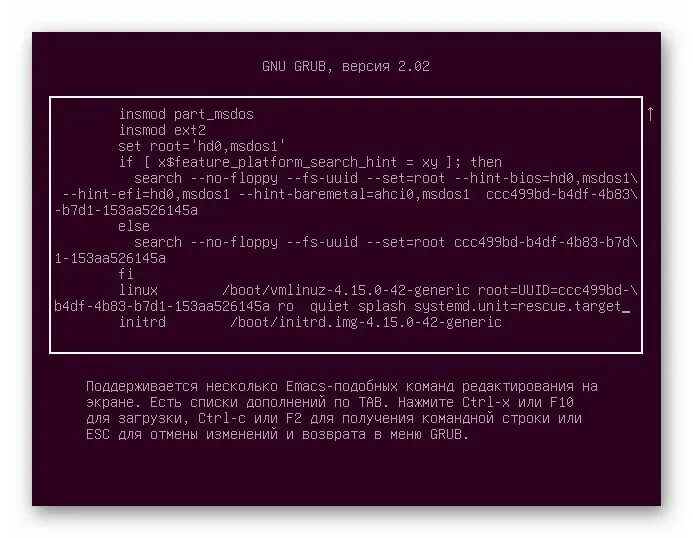Viewport: 693px width, 538px height.
Task: Click the 'linux' command word
Action: tap(138, 290)
